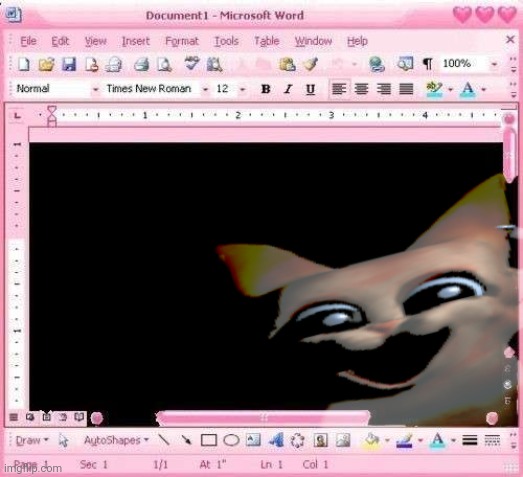Open the formatting toolbar font color dropdown arrow
The width and height of the screenshot is (523, 477).
484,89
